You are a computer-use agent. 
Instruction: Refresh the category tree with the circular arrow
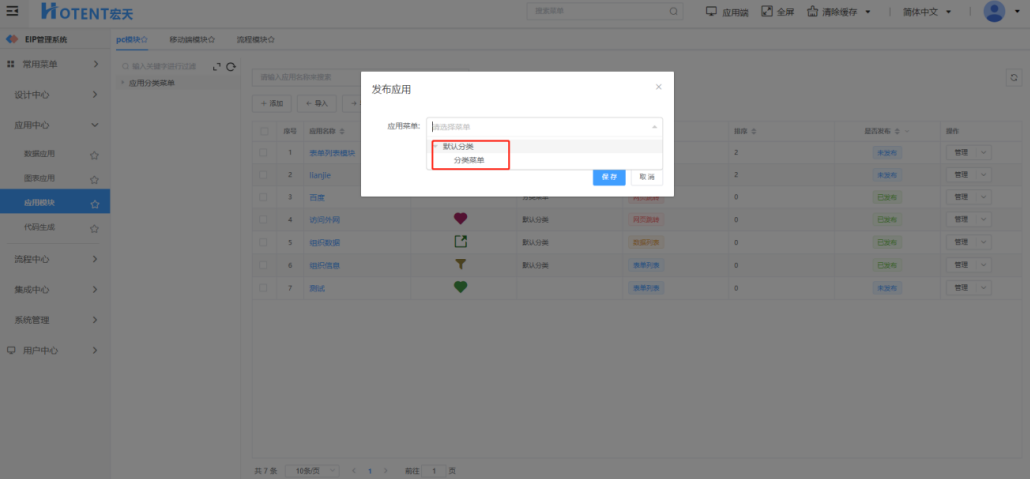[x=231, y=67]
